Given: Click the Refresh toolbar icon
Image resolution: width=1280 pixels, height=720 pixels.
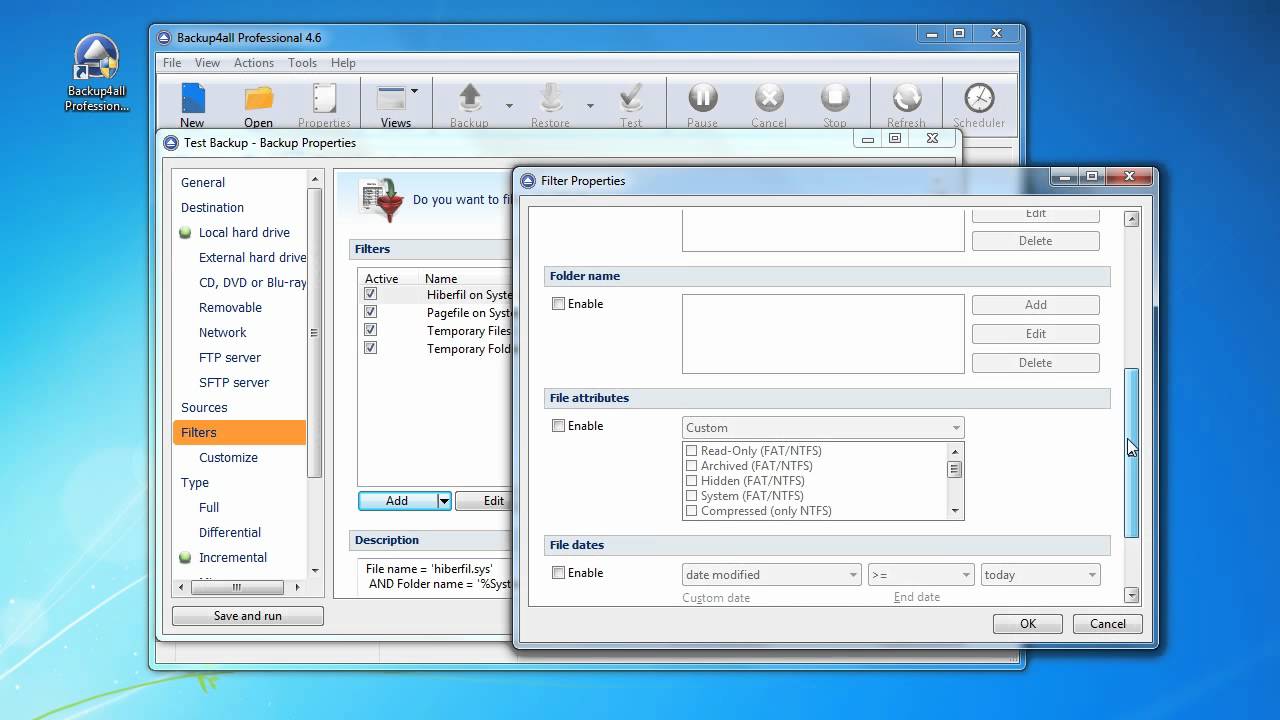Looking at the screenshot, I should 906,98.
